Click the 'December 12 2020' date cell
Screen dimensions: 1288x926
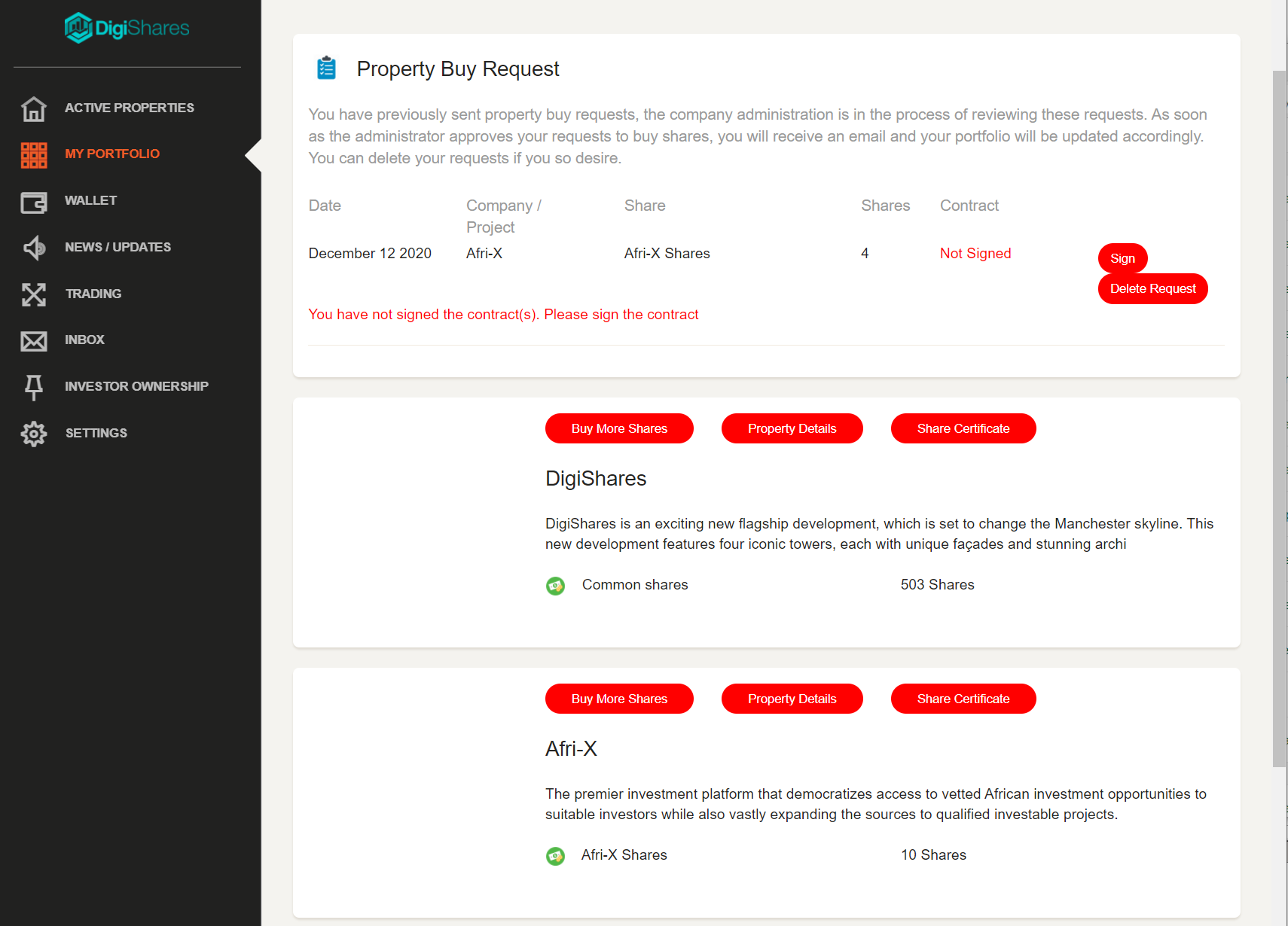click(370, 254)
